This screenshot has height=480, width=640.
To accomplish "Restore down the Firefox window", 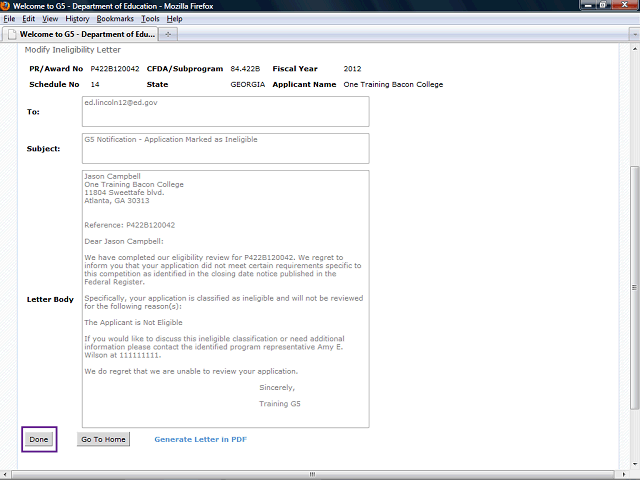I will tap(602, 5).
